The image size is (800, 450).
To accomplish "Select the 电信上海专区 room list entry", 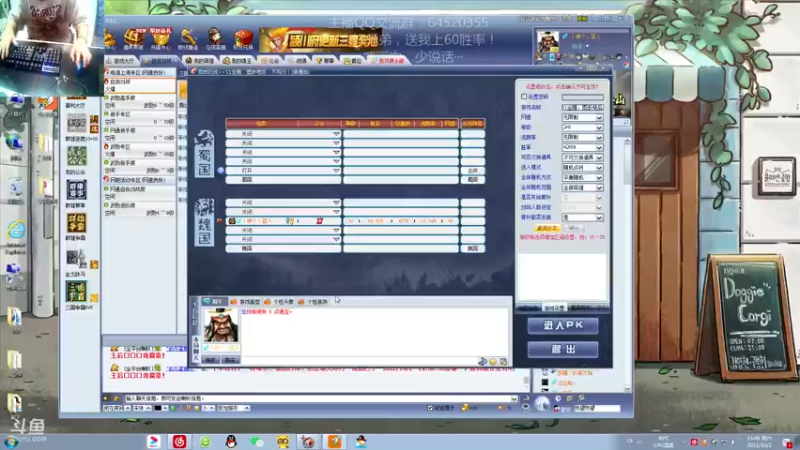I will click(x=139, y=72).
